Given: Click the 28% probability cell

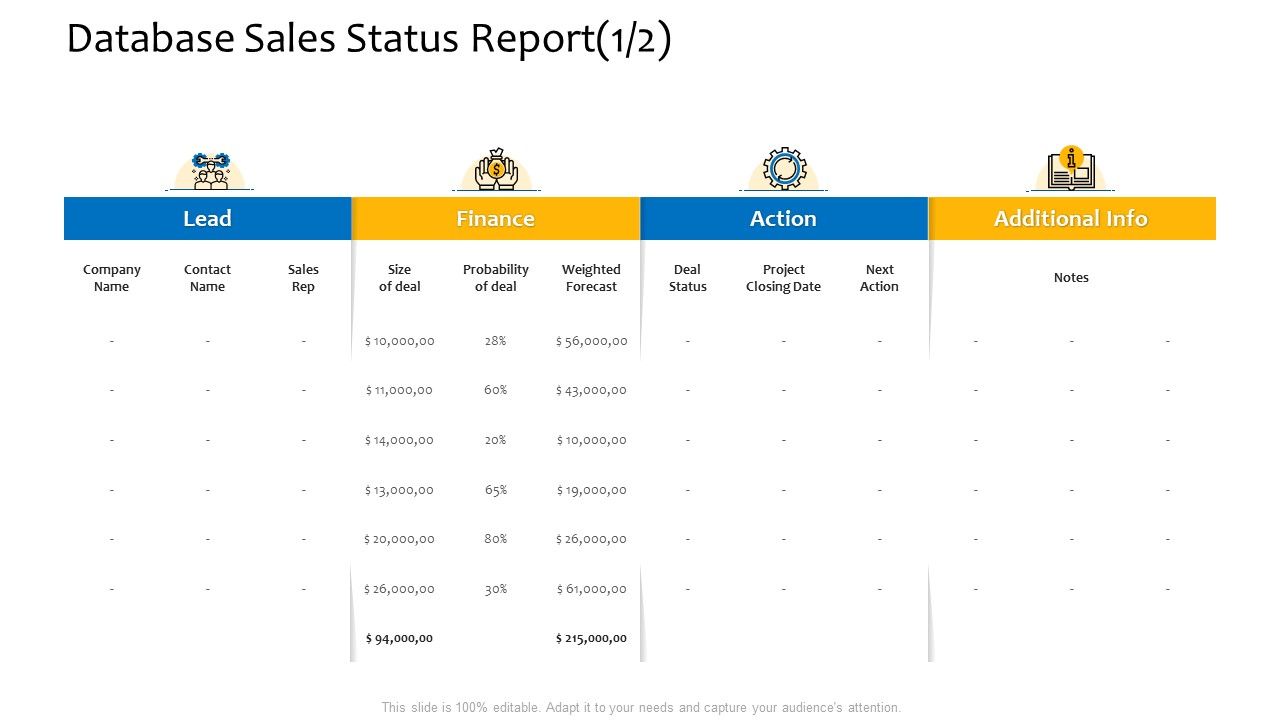Looking at the screenshot, I should click(496, 341).
